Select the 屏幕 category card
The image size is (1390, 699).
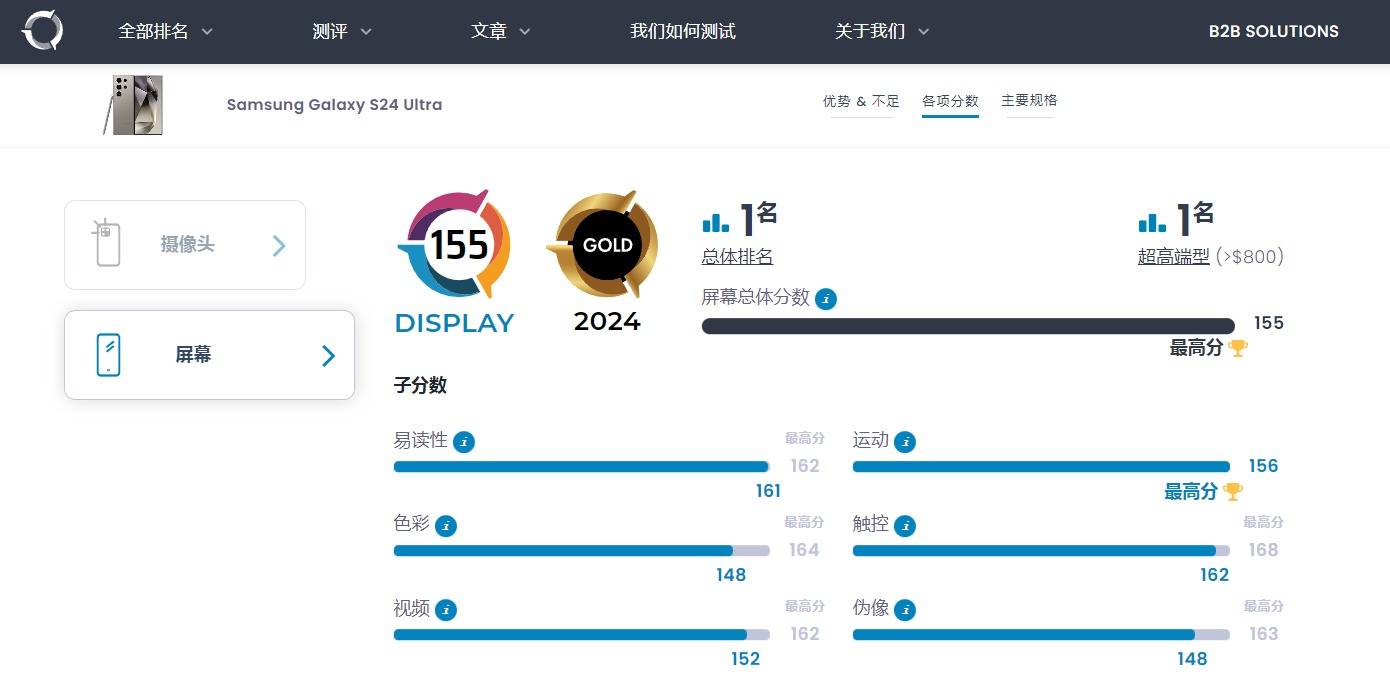209,355
